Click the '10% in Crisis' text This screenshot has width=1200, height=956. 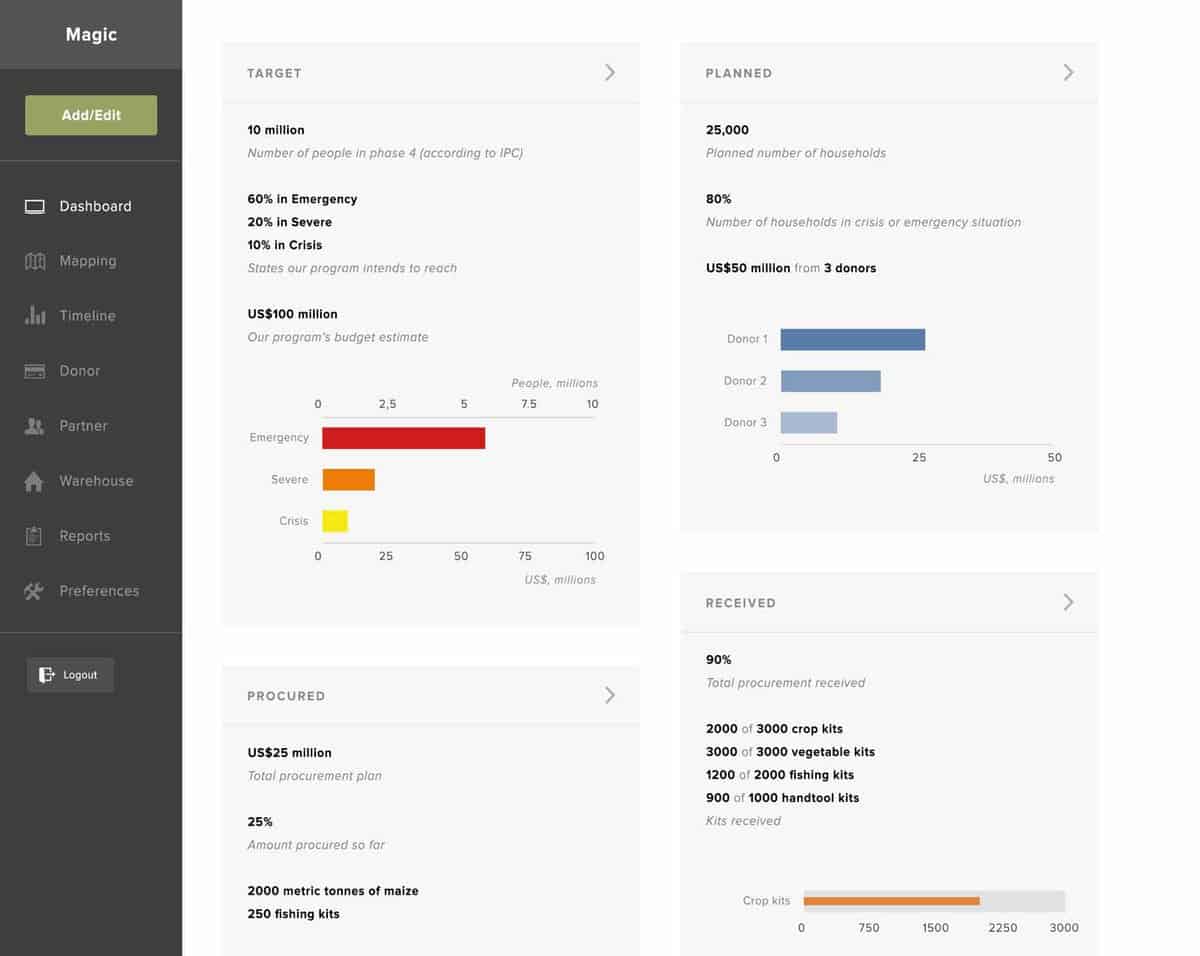285,245
